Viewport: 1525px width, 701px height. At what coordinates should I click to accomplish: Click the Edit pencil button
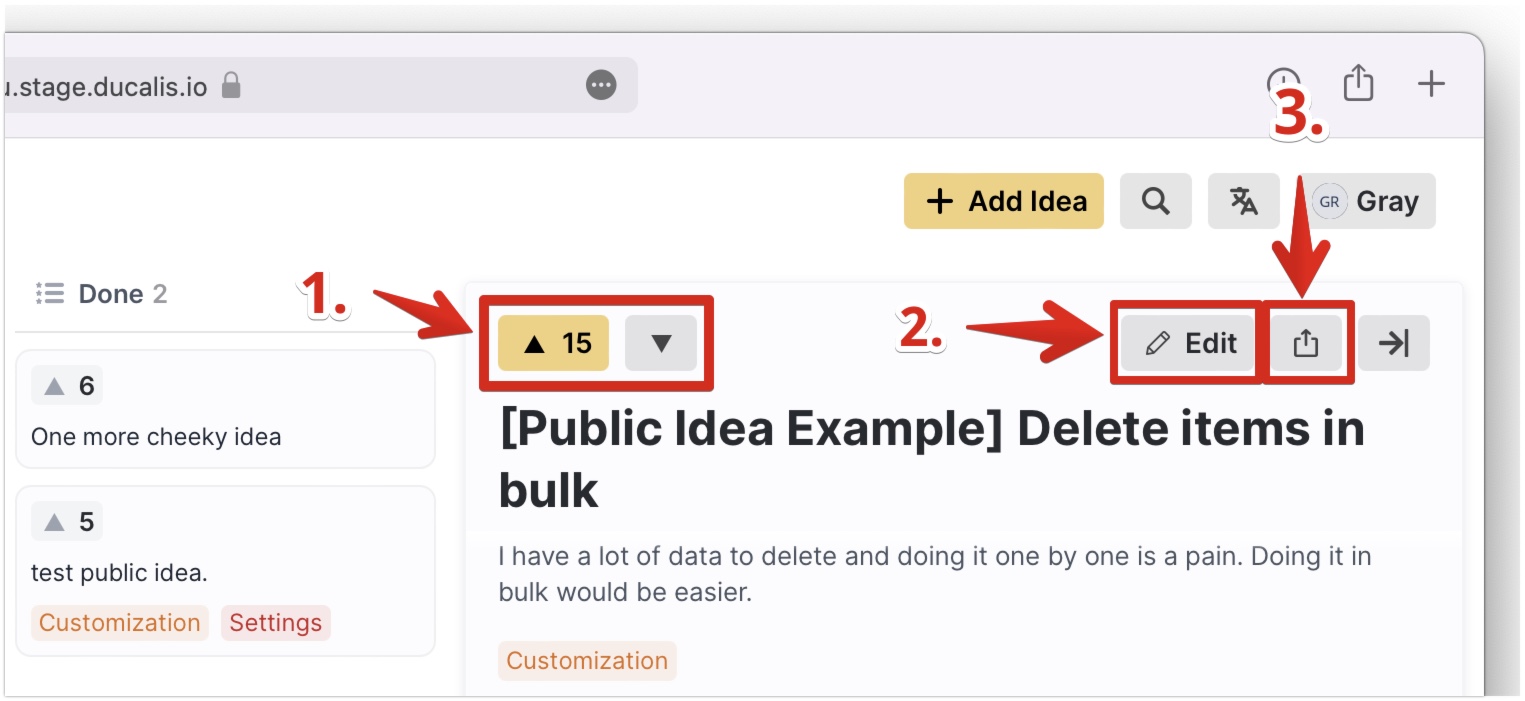(1189, 343)
